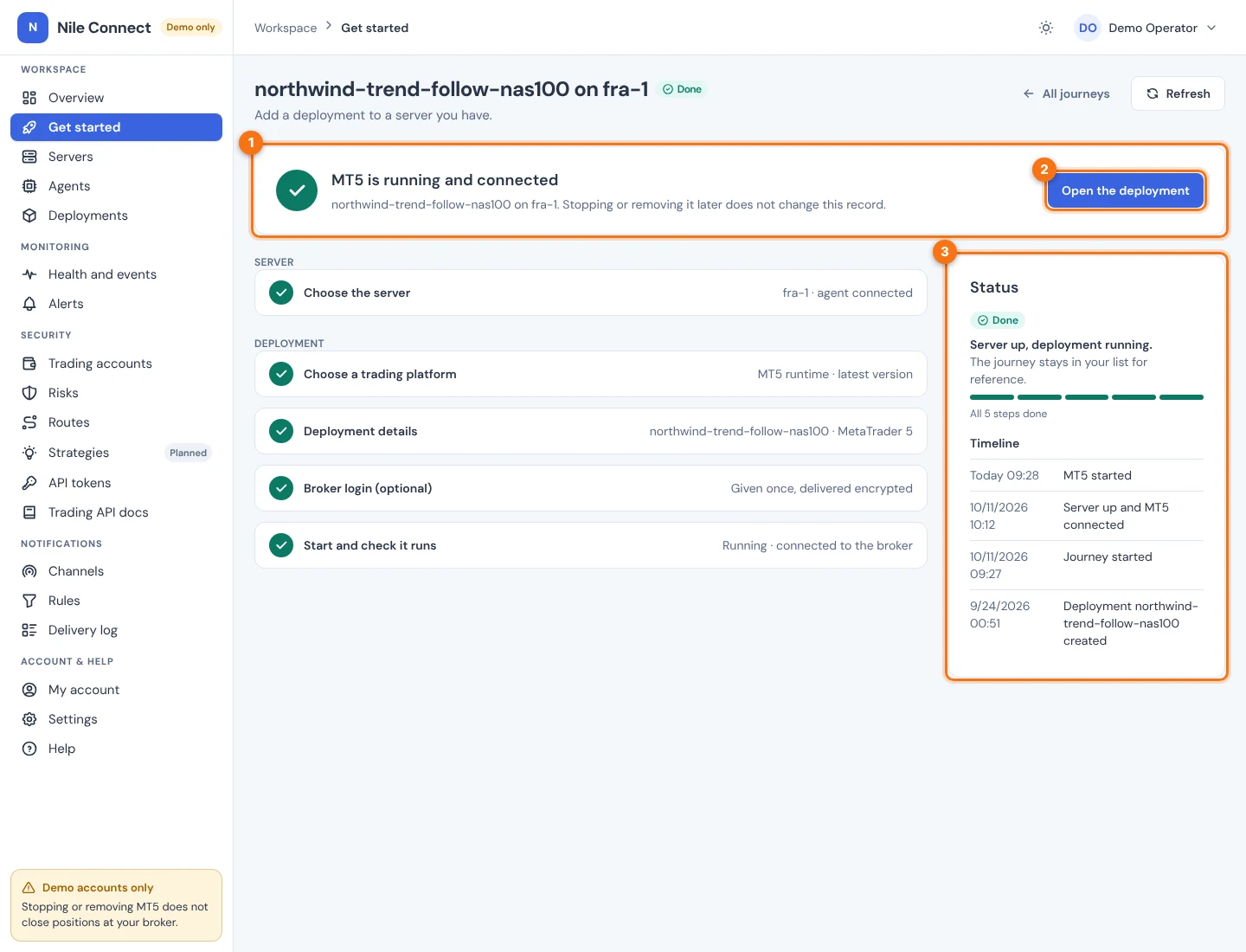Expand the Broker login (optional) step

[591, 488]
